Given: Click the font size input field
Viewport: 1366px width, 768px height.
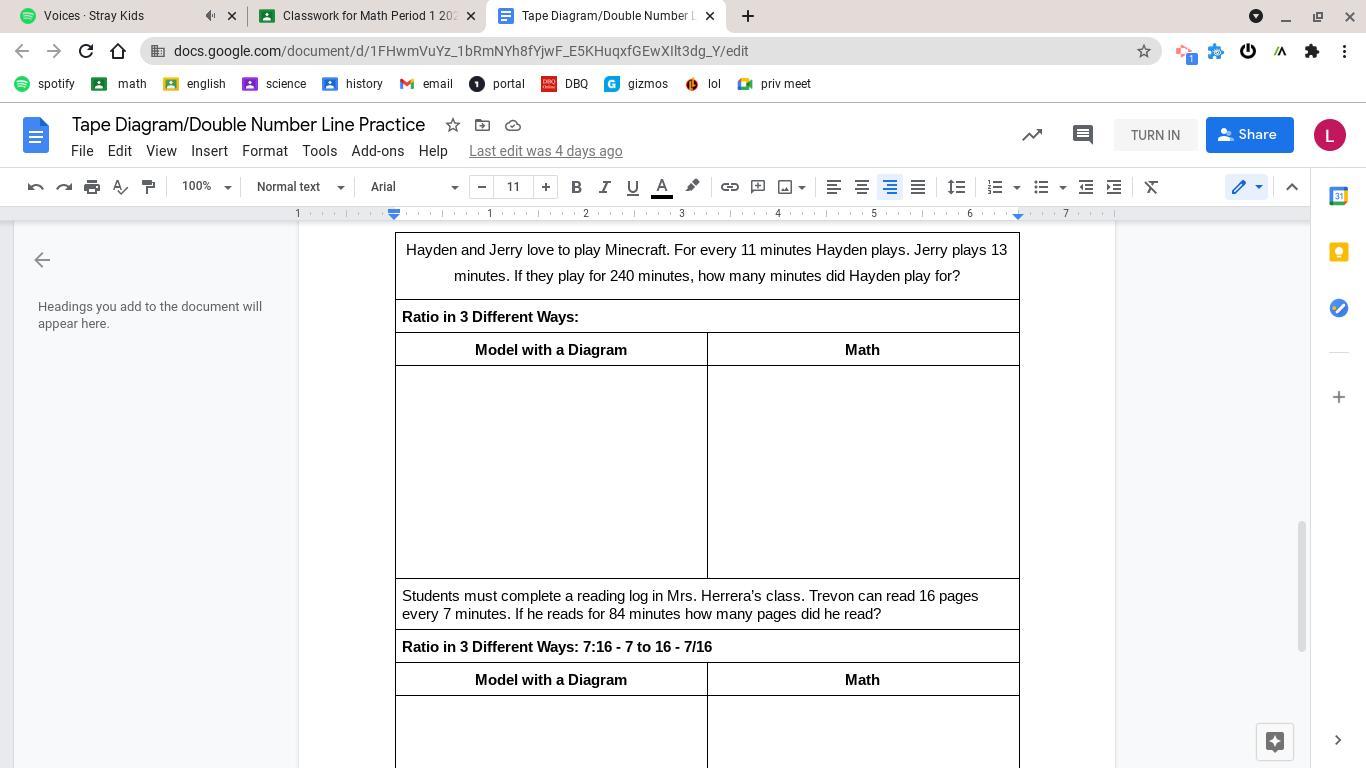Looking at the screenshot, I should click(x=513, y=187).
